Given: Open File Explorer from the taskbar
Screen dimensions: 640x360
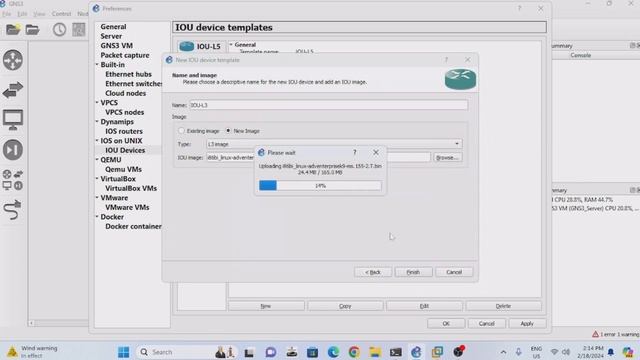Looking at the screenshot, I should click(375, 351).
